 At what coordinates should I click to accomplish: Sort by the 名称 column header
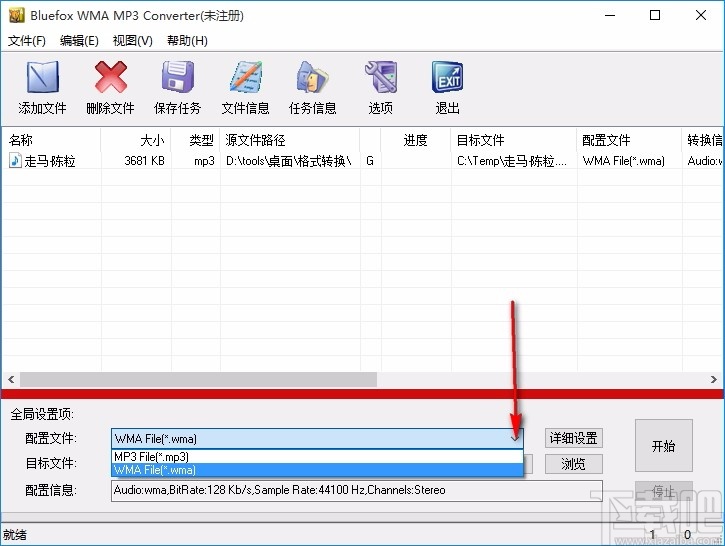click(51, 140)
